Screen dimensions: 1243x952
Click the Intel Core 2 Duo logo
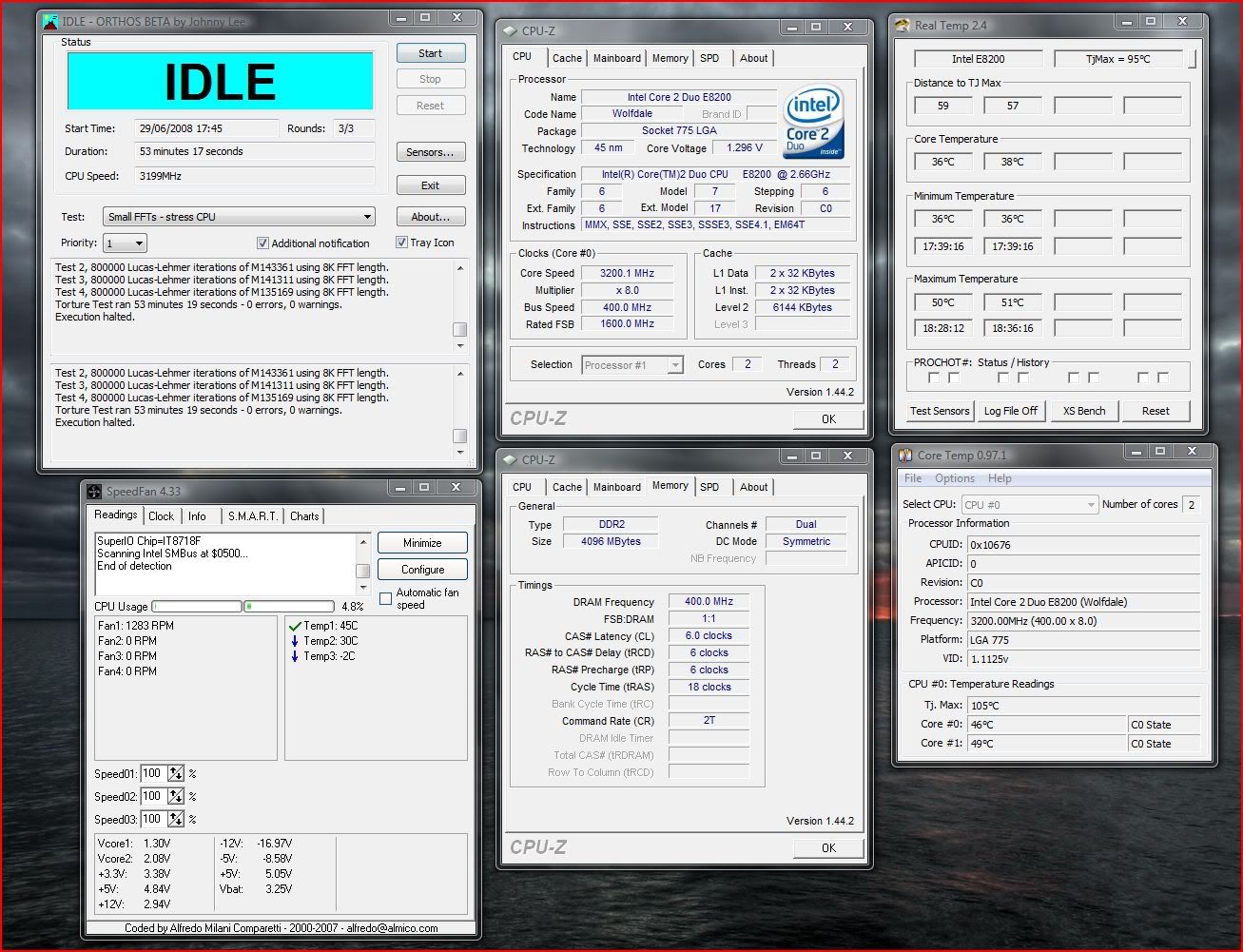[812, 123]
